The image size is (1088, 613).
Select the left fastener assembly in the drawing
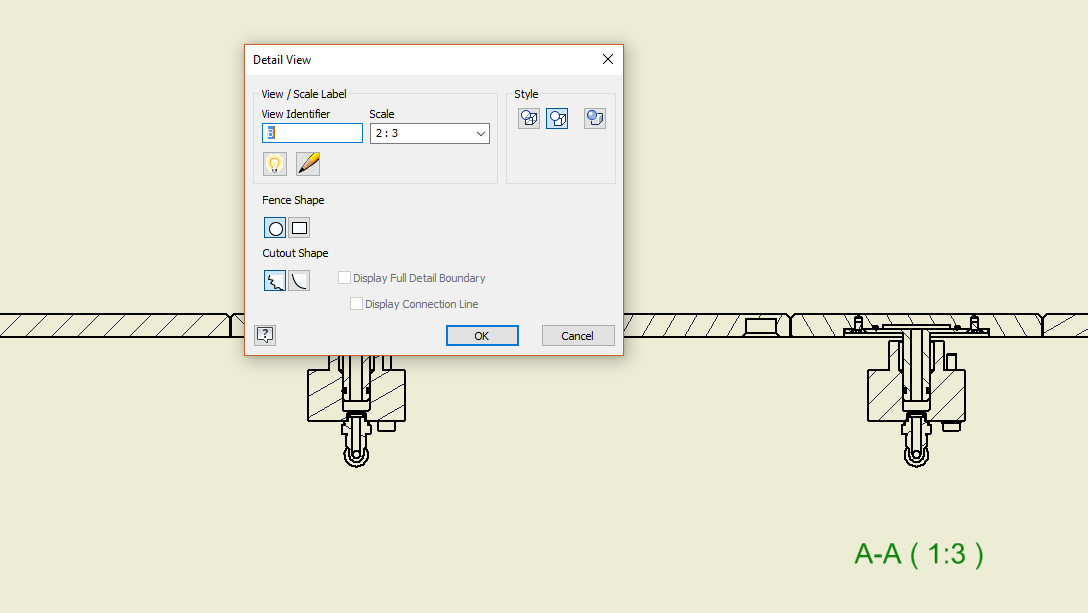357,400
